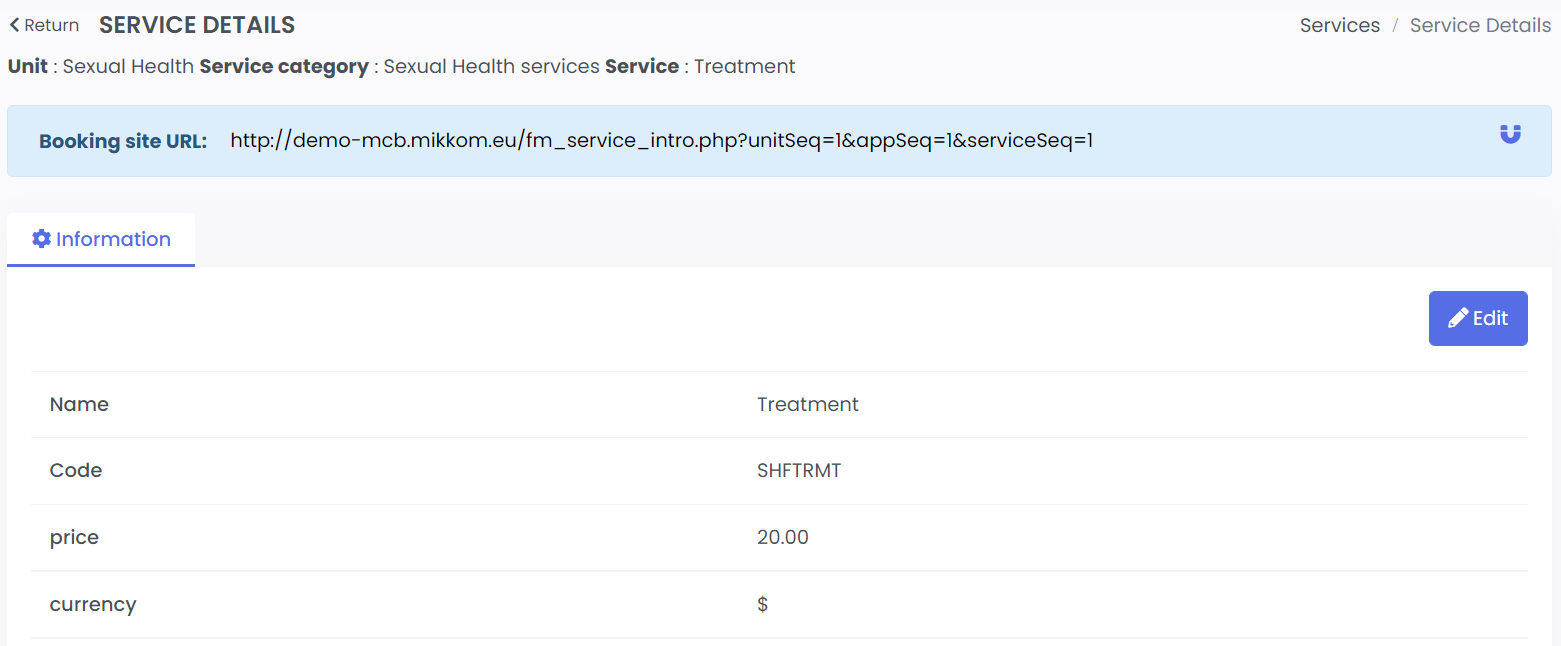Viewport: 1561px width, 646px height.
Task: Click the back chevron beside Return
Action: click(x=14, y=25)
